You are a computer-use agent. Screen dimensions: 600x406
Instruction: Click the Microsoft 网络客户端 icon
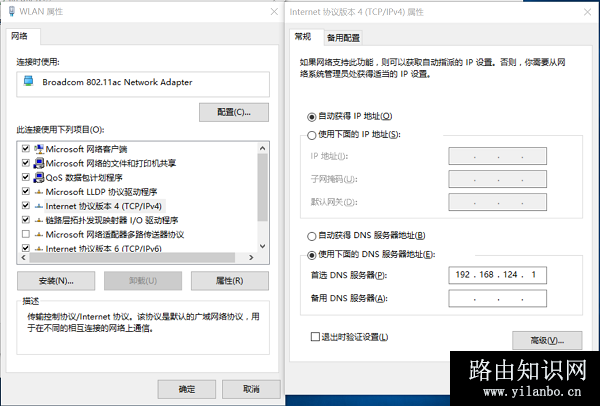click(39, 149)
